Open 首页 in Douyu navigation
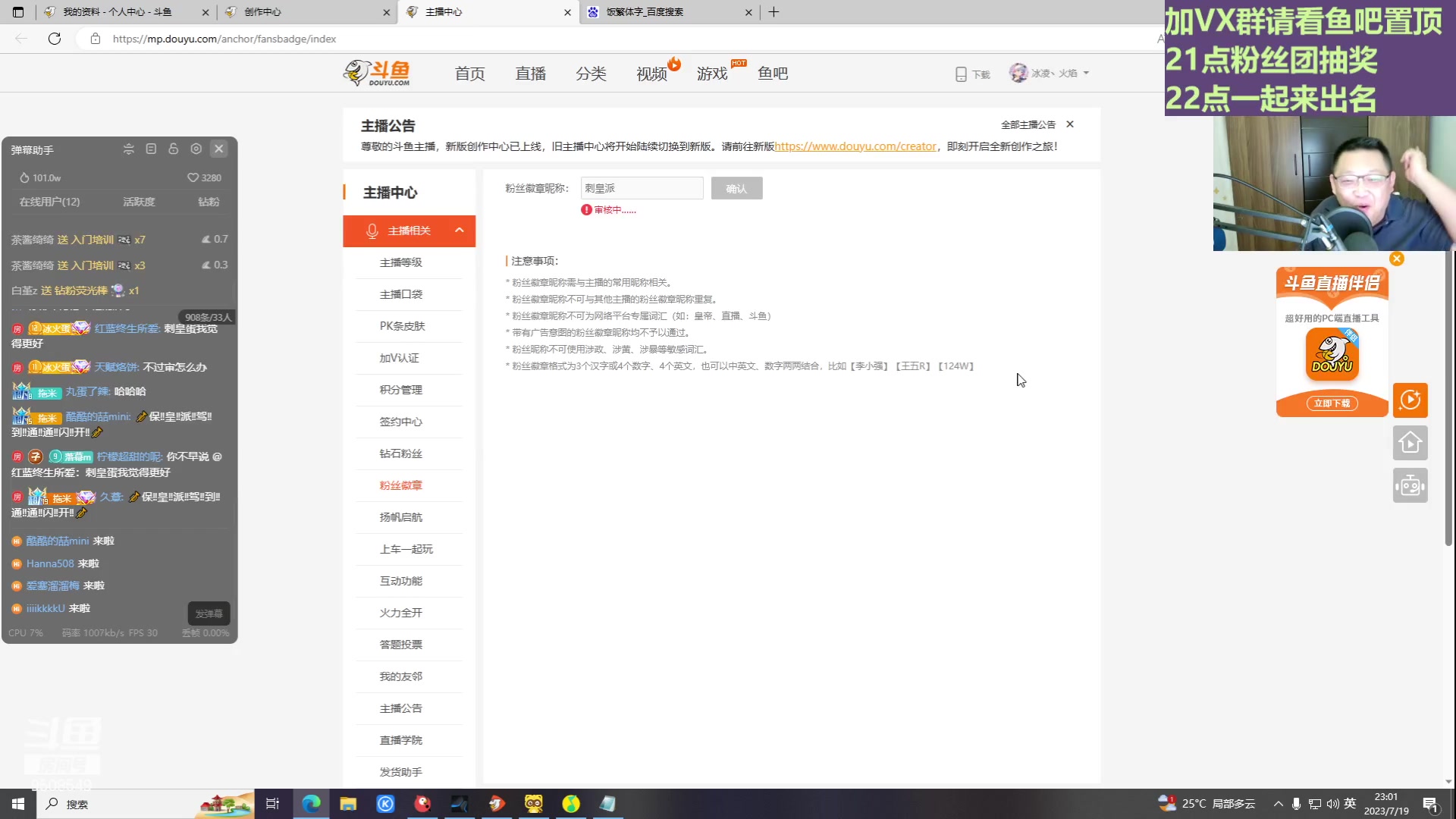1456x819 pixels. click(x=469, y=74)
